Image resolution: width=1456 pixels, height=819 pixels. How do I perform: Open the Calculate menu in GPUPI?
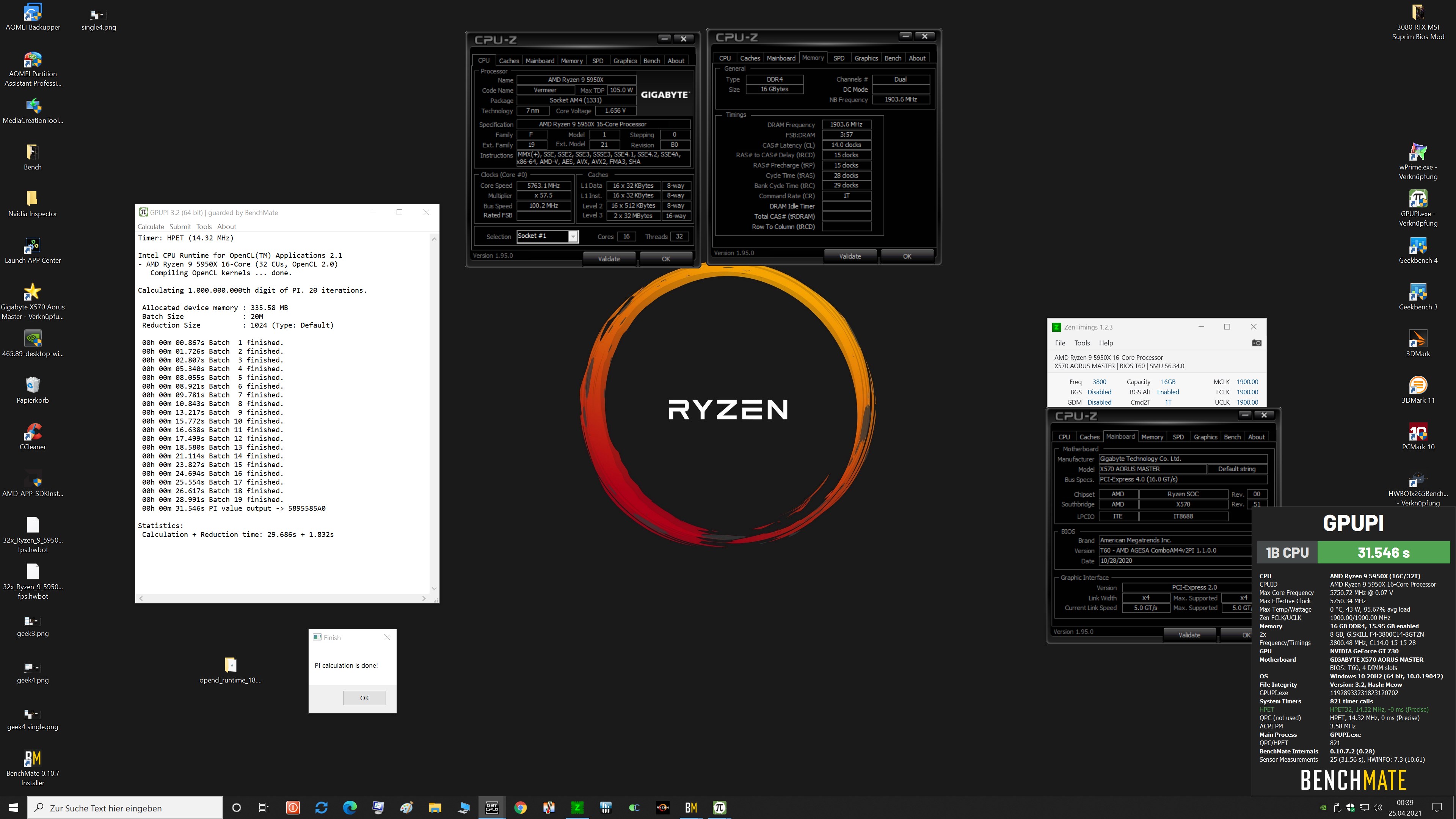[x=151, y=226]
